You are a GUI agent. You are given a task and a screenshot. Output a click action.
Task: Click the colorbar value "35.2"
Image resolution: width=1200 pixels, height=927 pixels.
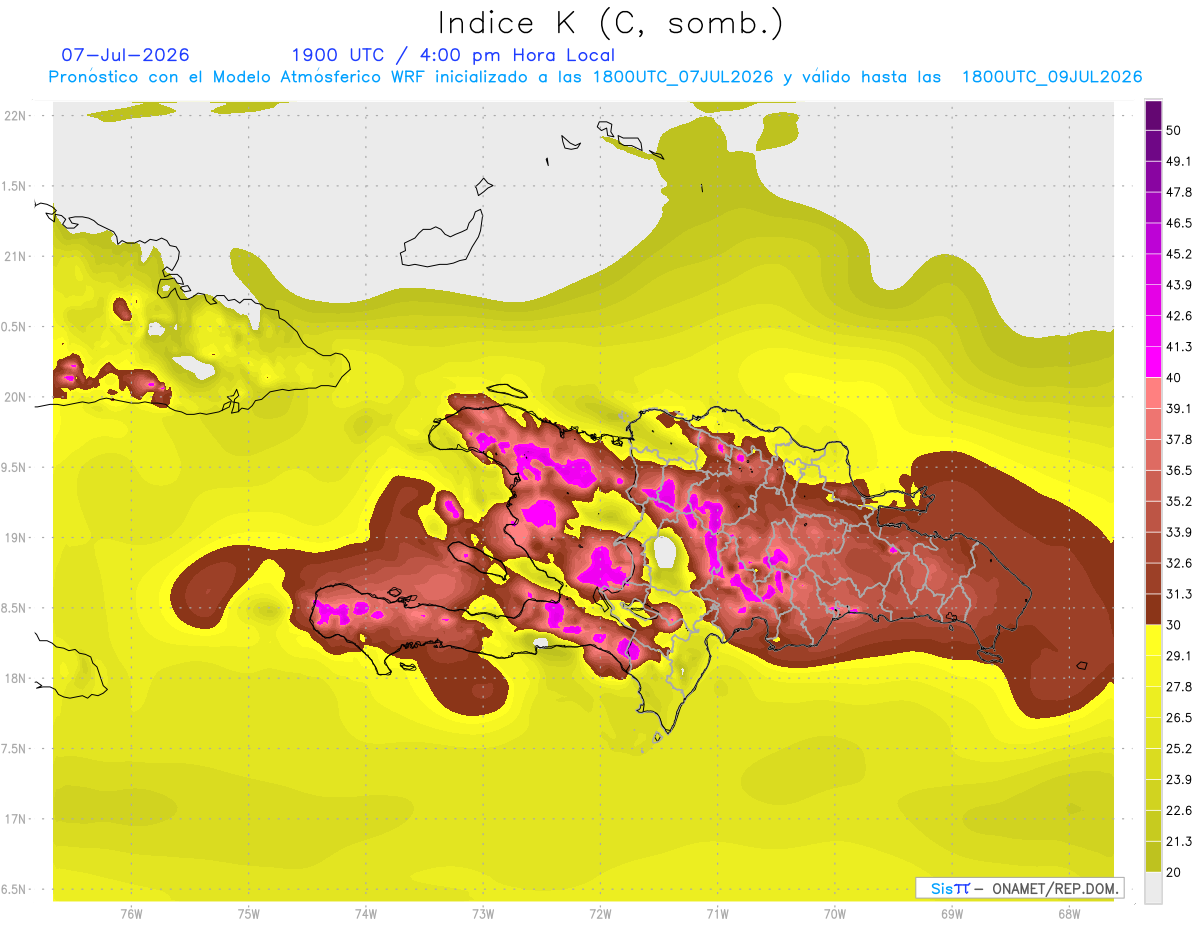click(1178, 501)
